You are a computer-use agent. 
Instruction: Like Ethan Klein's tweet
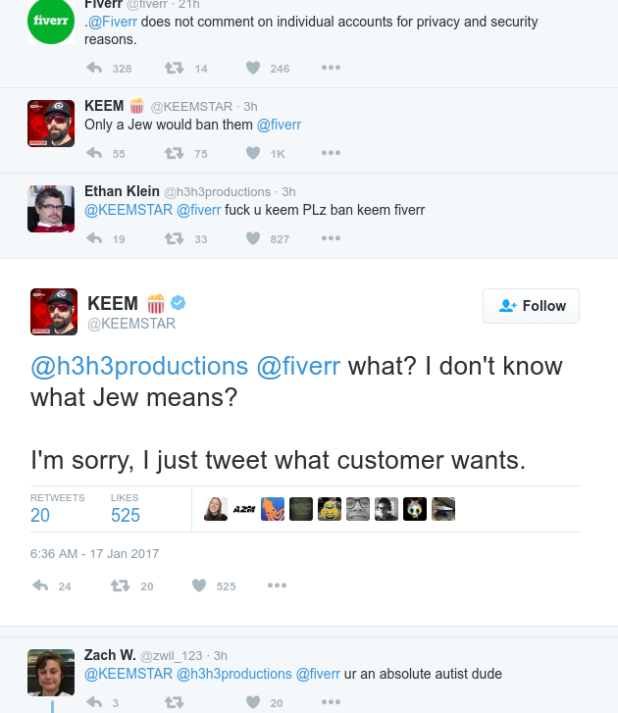pyautogui.click(x=253, y=238)
